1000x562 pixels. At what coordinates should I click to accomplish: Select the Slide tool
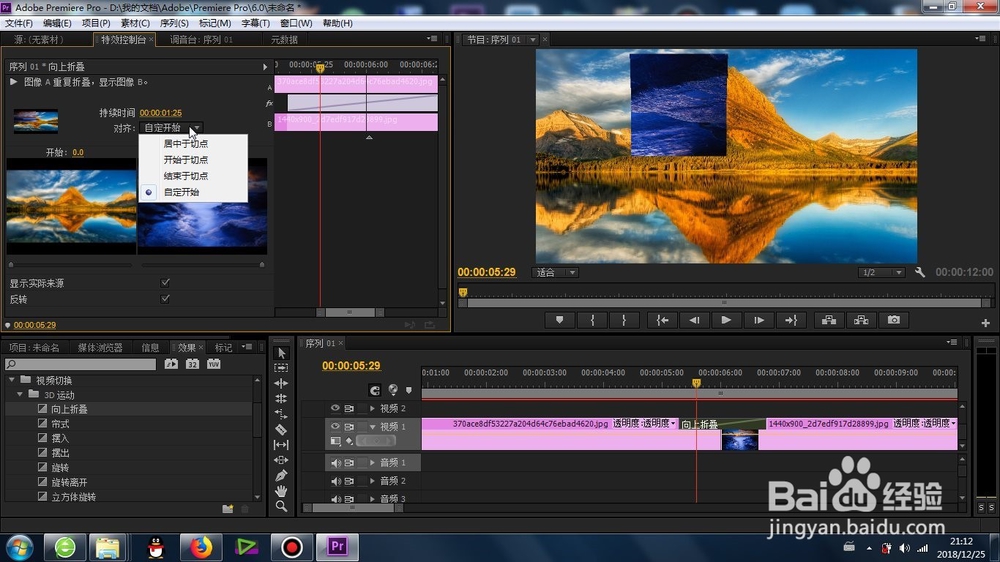[x=281, y=460]
